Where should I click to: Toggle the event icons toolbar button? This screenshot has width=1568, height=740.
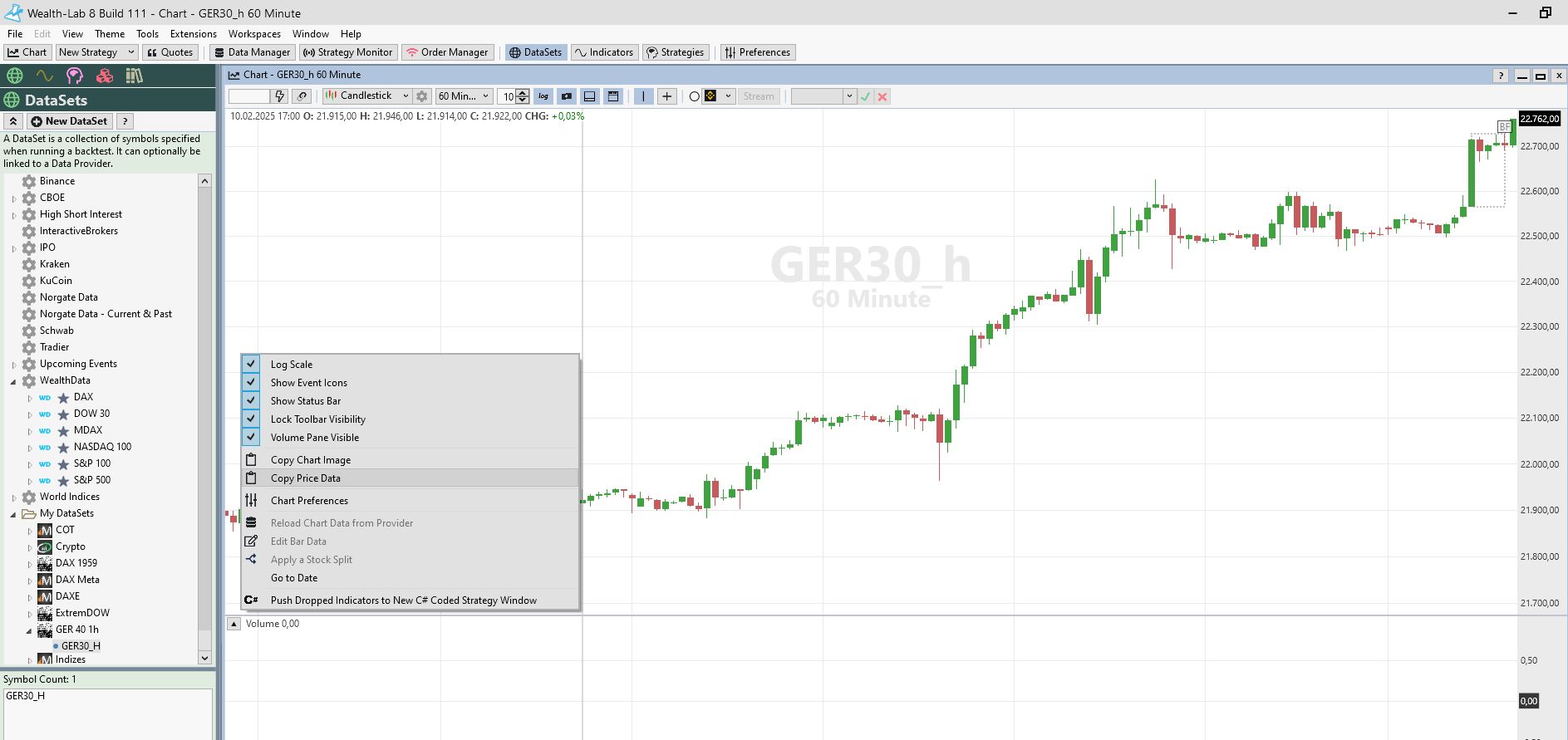pos(567,96)
